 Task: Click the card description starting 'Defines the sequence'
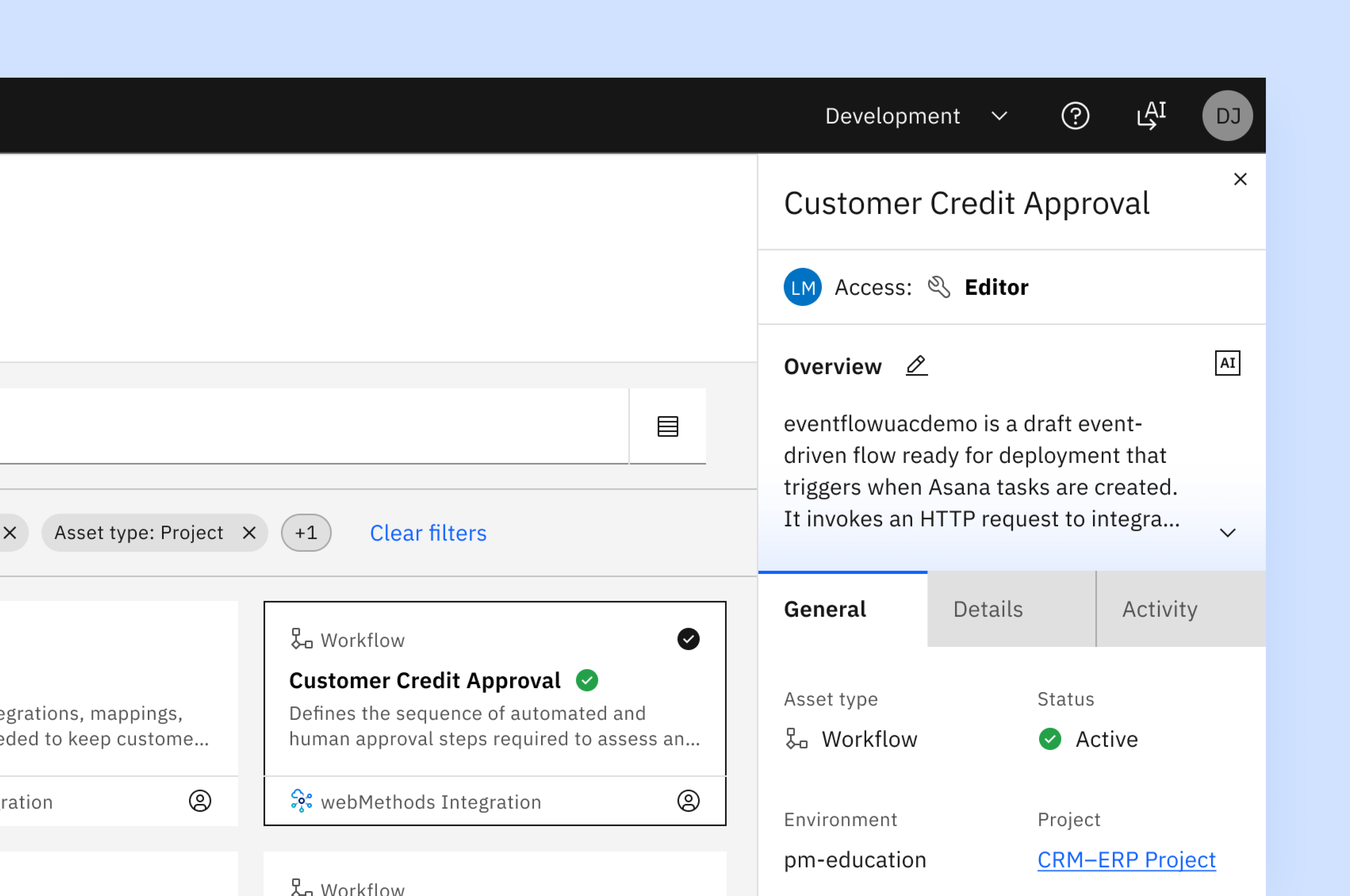tap(494, 726)
